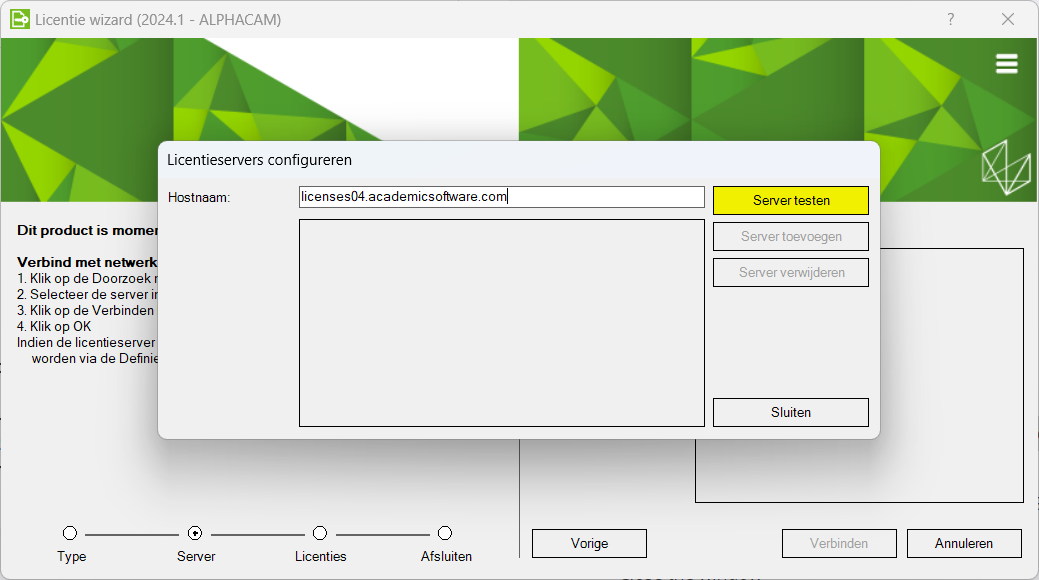Image resolution: width=1039 pixels, height=580 pixels.
Task: Select the Licenties wizard step
Action: point(320,533)
